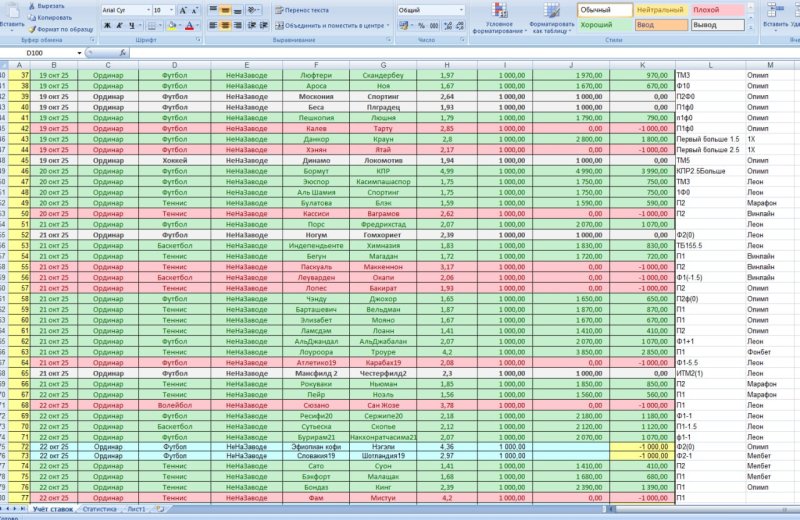
Task: Expand the number format dropdown showing Общий
Action: [x=459, y=9]
